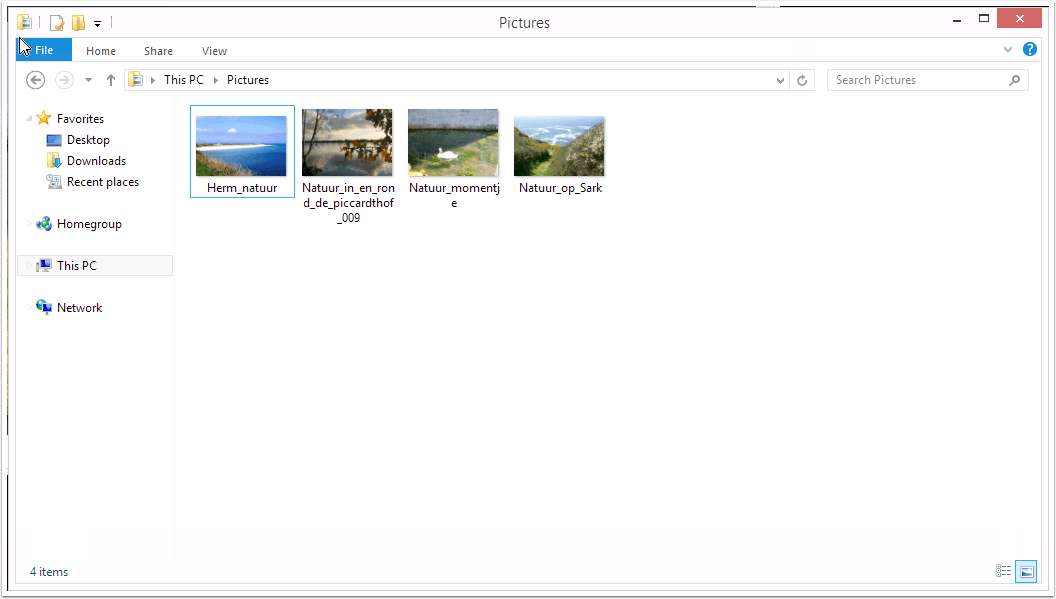1056x599 pixels.
Task: Click the Properties icon in quick access toolbar
Action: point(57,23)
